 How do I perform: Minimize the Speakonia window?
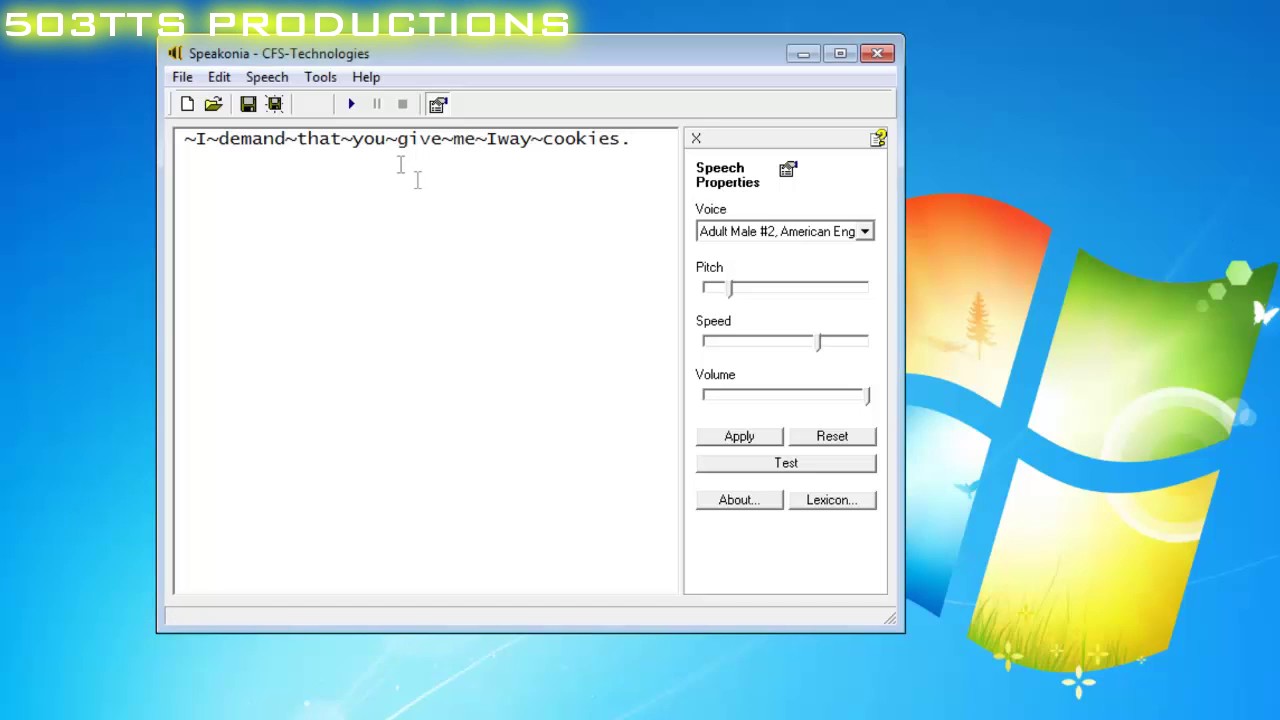pyautogui.click(x=803, y=53)
